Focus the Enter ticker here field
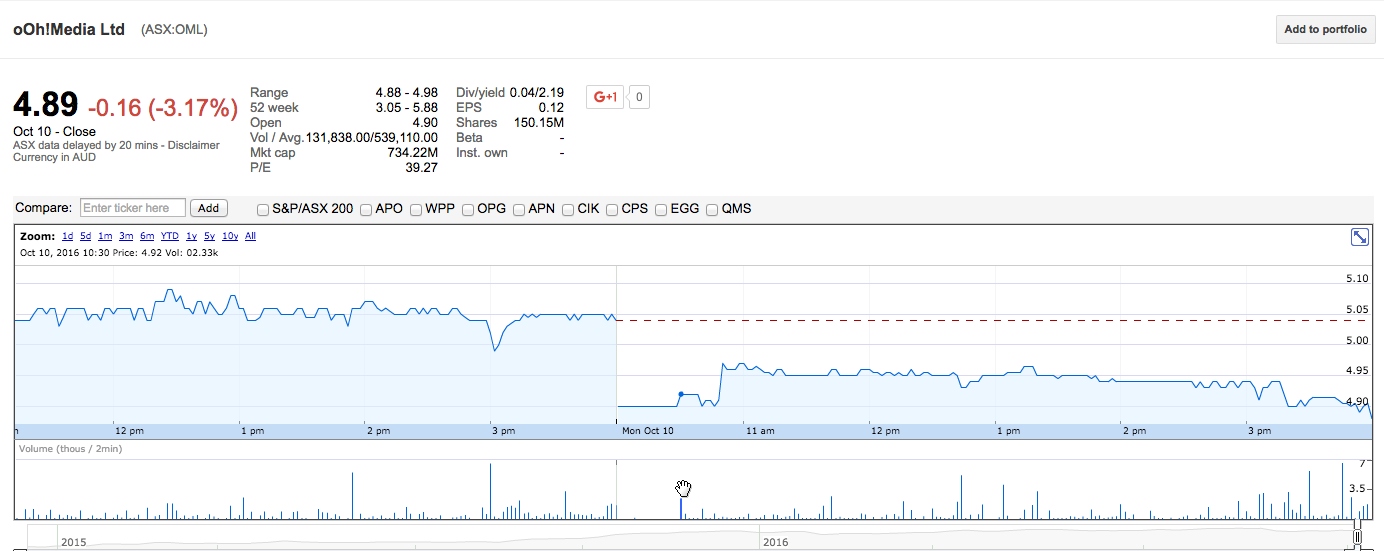 tap(132, 208)
